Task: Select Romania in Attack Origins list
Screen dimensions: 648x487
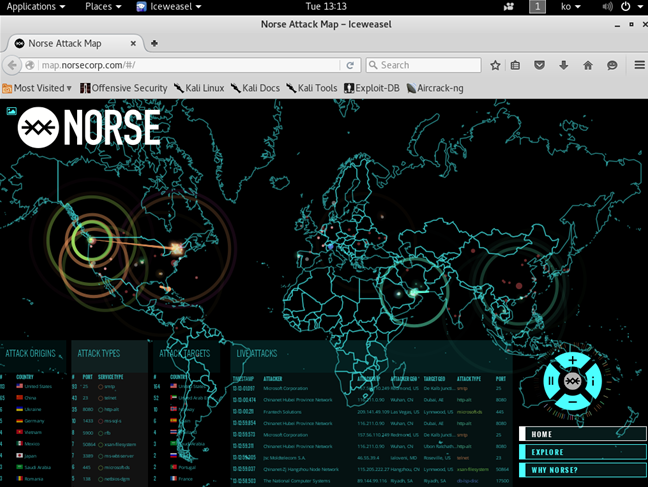Action: point(30,479)
